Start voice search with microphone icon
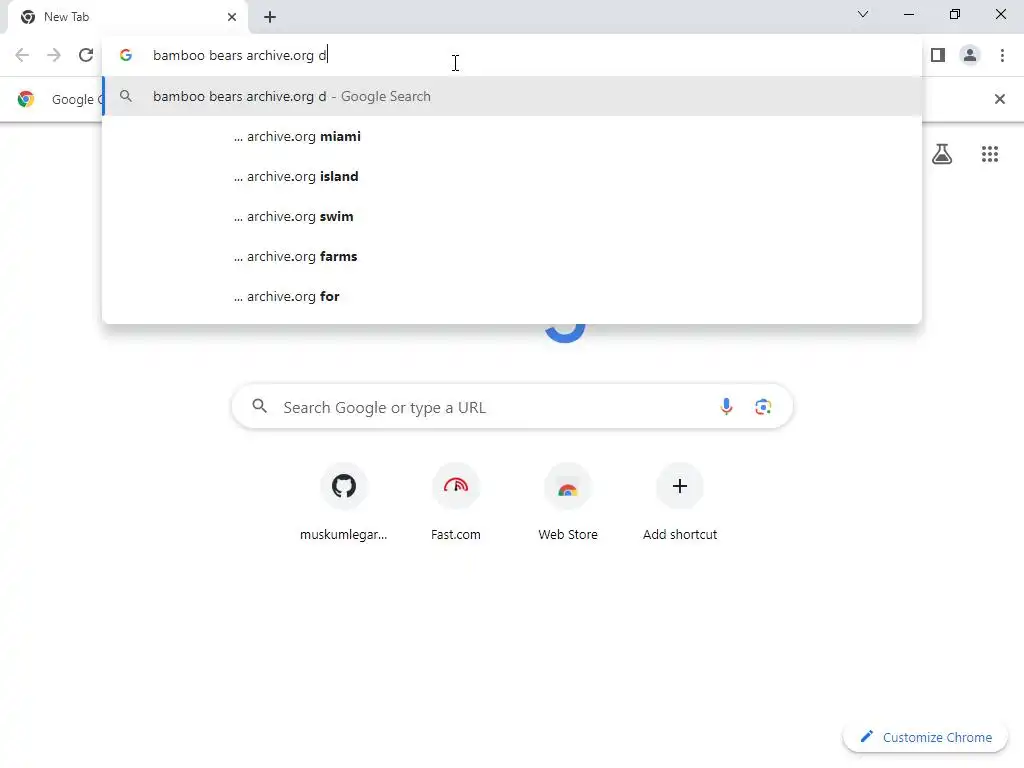This screenshot has height=768, width=1024. tap(726, 406)
